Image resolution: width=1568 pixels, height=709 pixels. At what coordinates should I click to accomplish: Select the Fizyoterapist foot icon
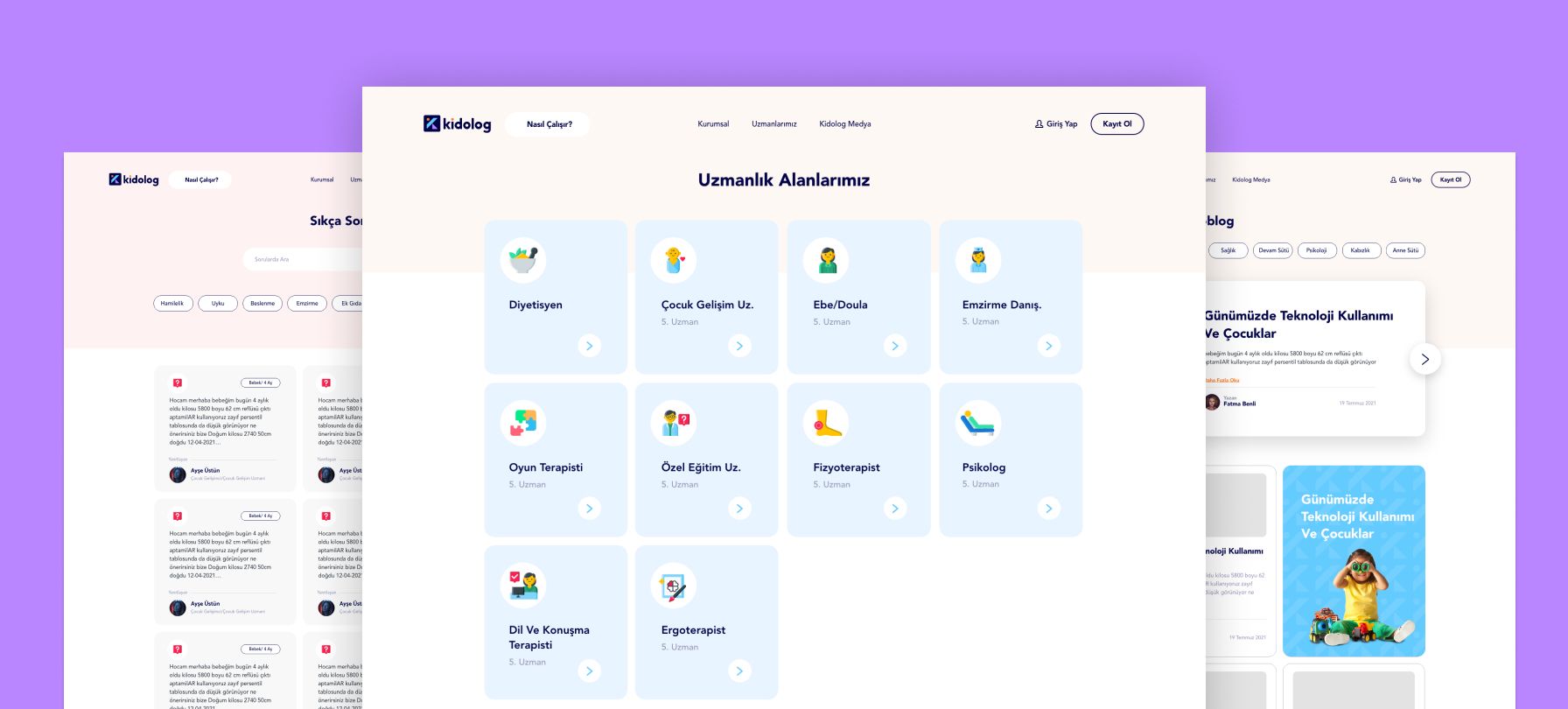pyautogui.click(x=826, y=423)
